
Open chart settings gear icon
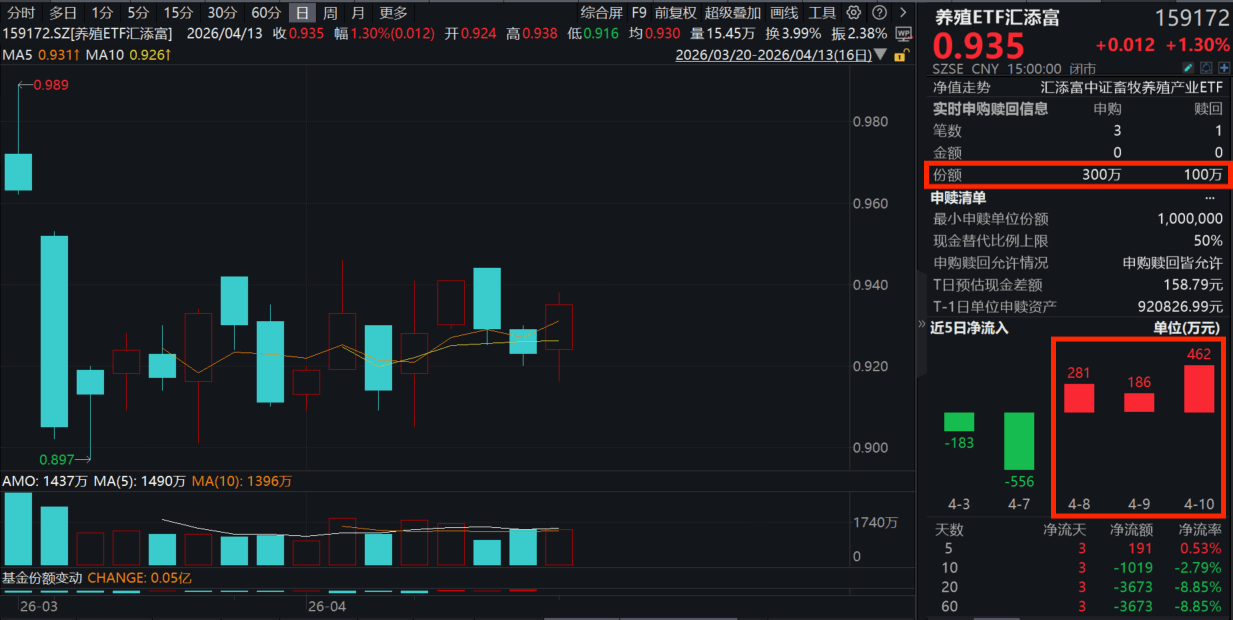[x=853, y=13]
